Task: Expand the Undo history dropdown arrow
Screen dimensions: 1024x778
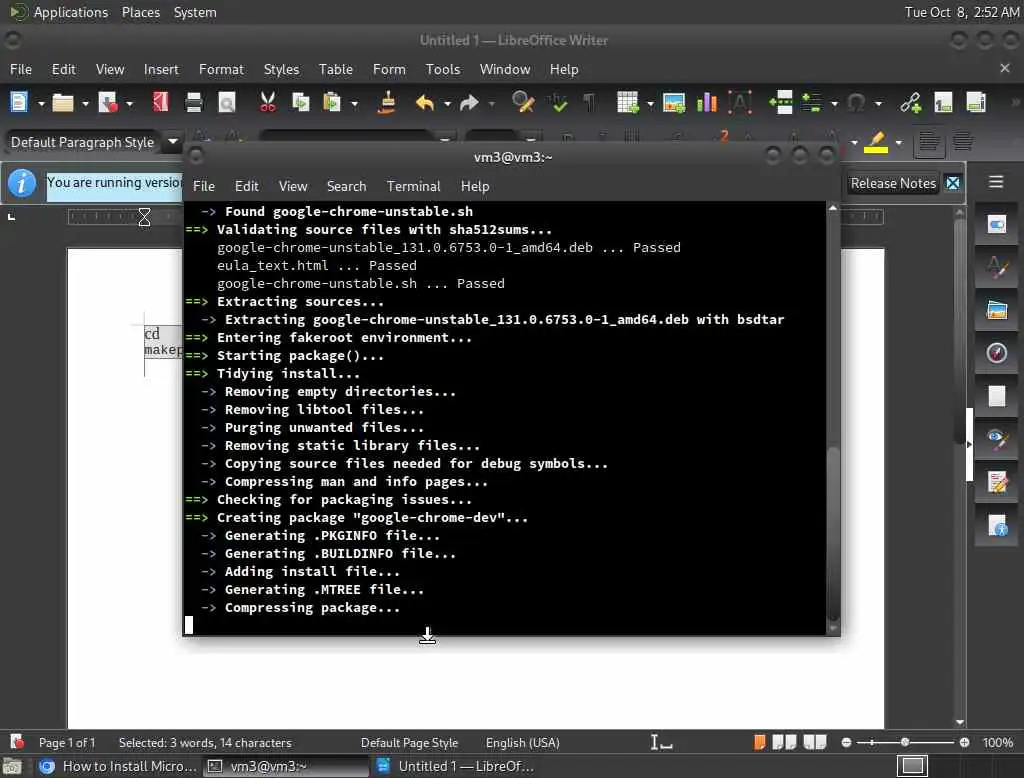Action: pos(447,104)
